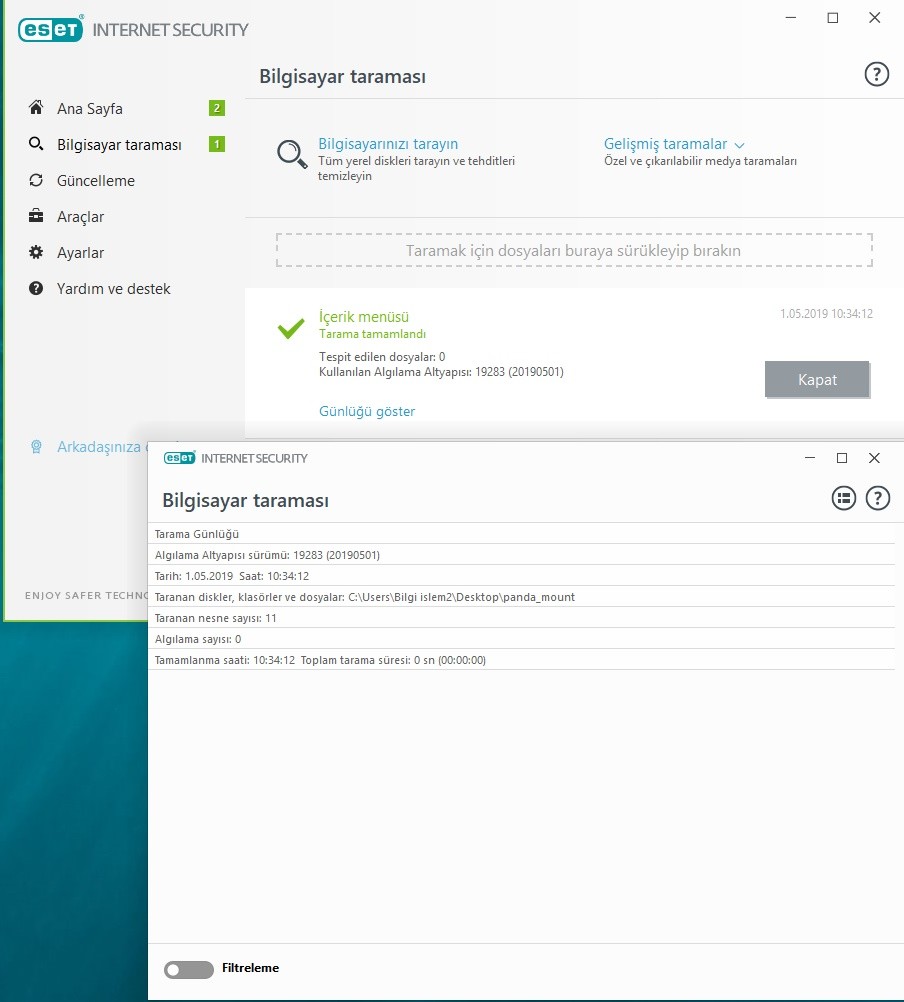Click 'Tüm yerel diskleri tarayın' description text
Viewport: 904px width, 1002px height.
[417, 168]
